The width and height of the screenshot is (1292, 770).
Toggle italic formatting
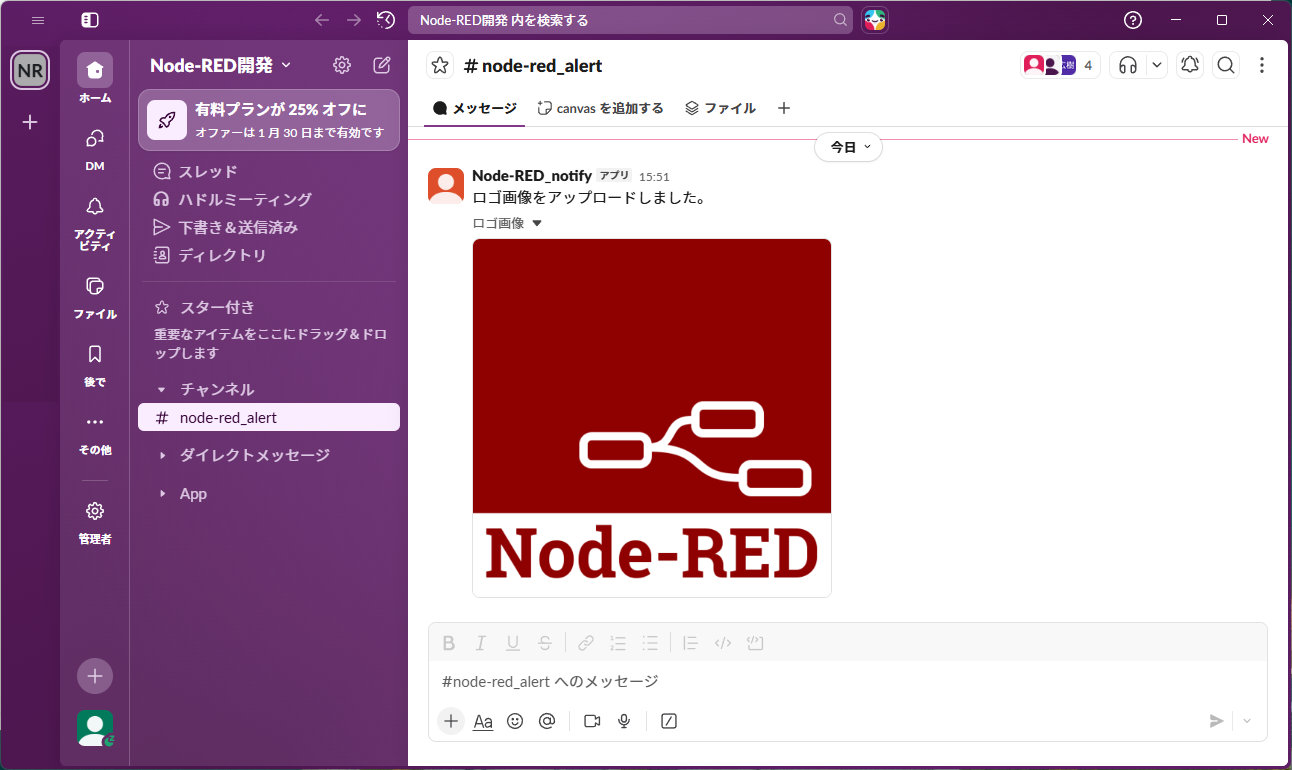481,643
